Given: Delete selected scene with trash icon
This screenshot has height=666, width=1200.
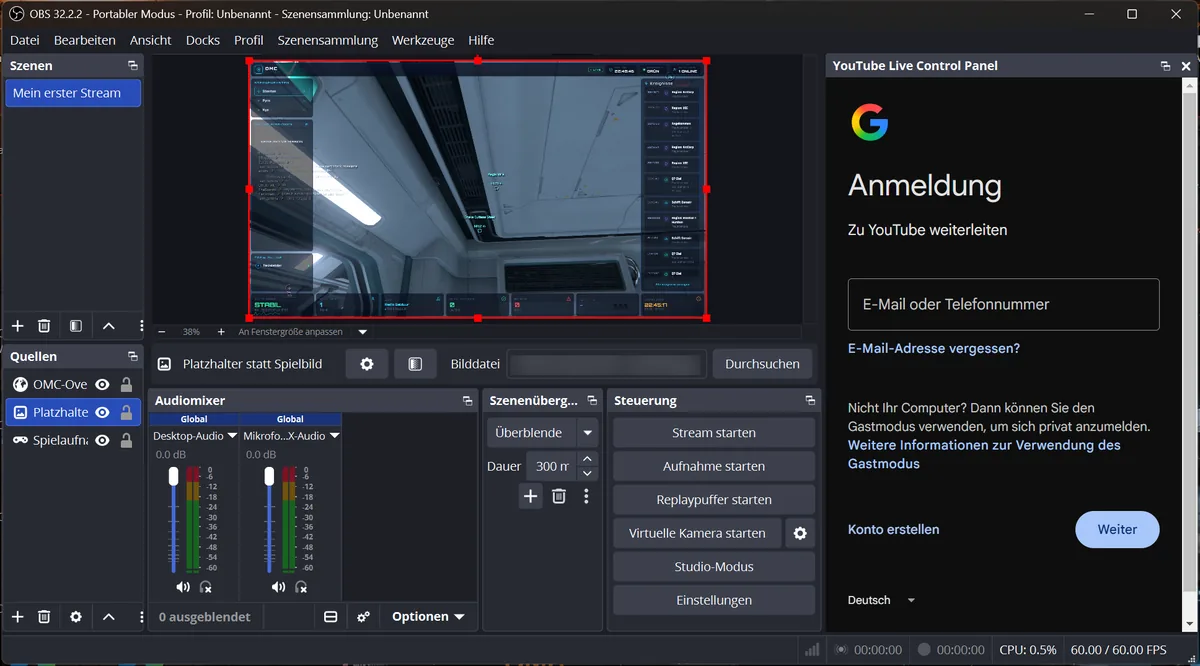Looking at the screenshot, I should coord(44,326).
